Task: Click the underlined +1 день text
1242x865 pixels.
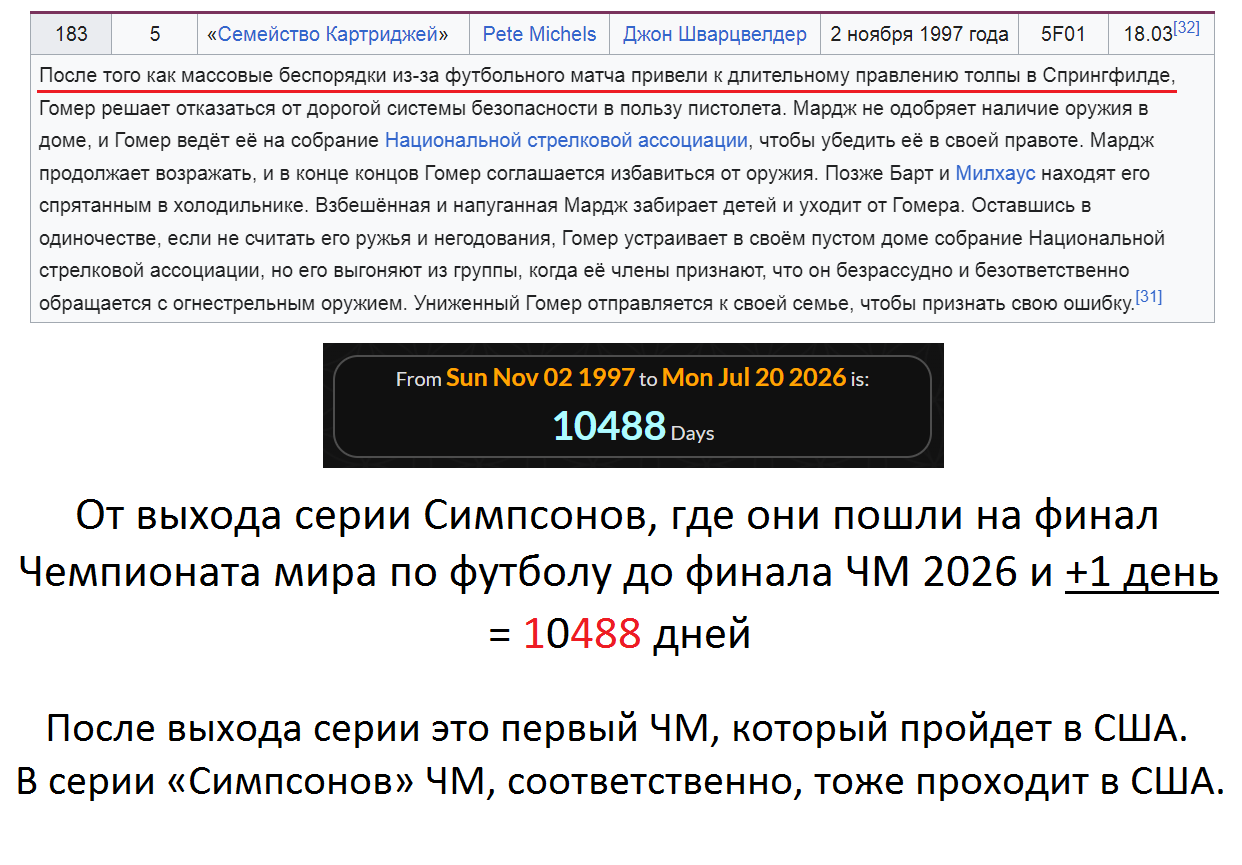Action: [1141, 573]
